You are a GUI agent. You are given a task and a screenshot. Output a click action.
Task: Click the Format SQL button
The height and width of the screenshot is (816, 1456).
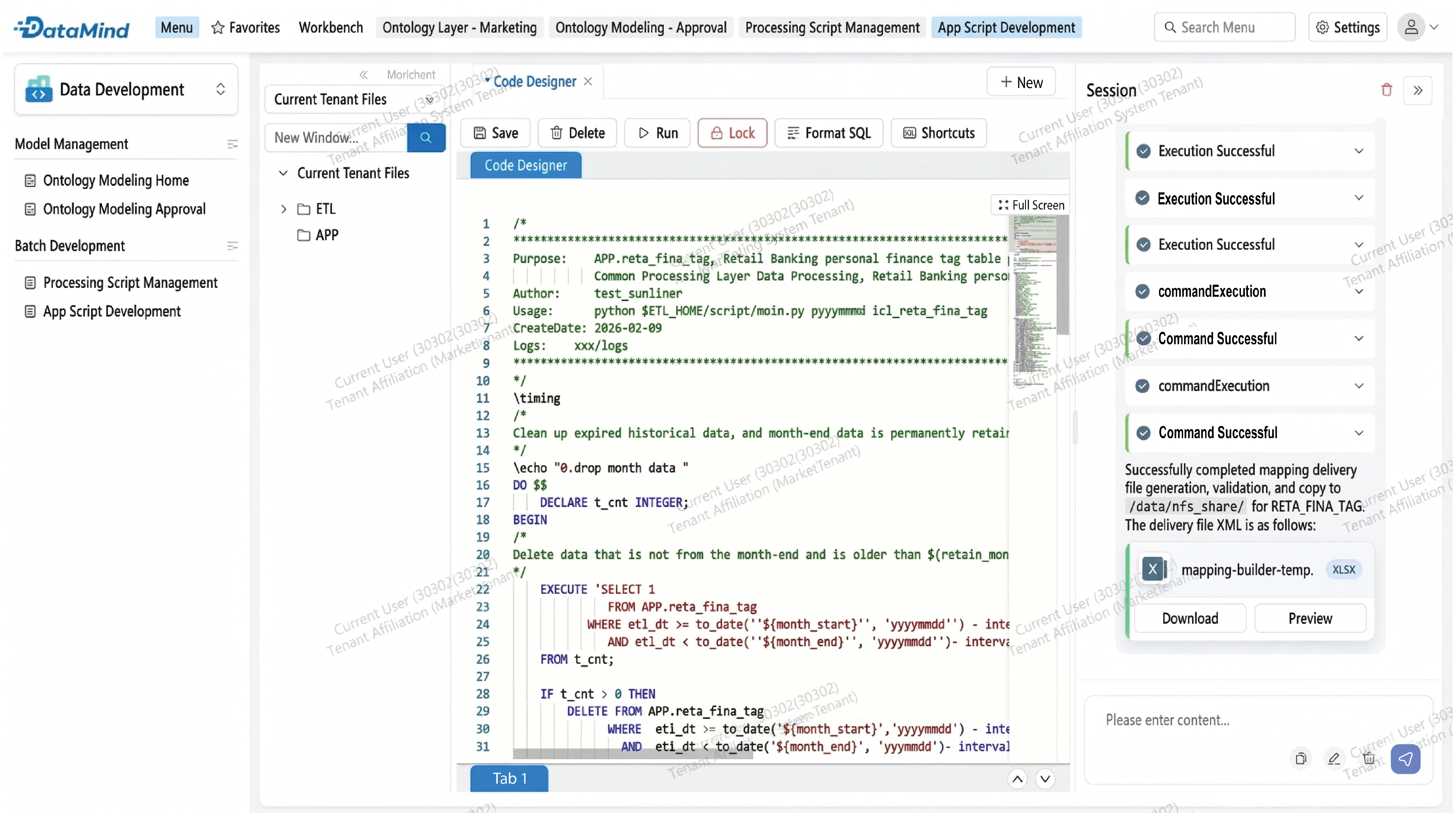[828, 133]
